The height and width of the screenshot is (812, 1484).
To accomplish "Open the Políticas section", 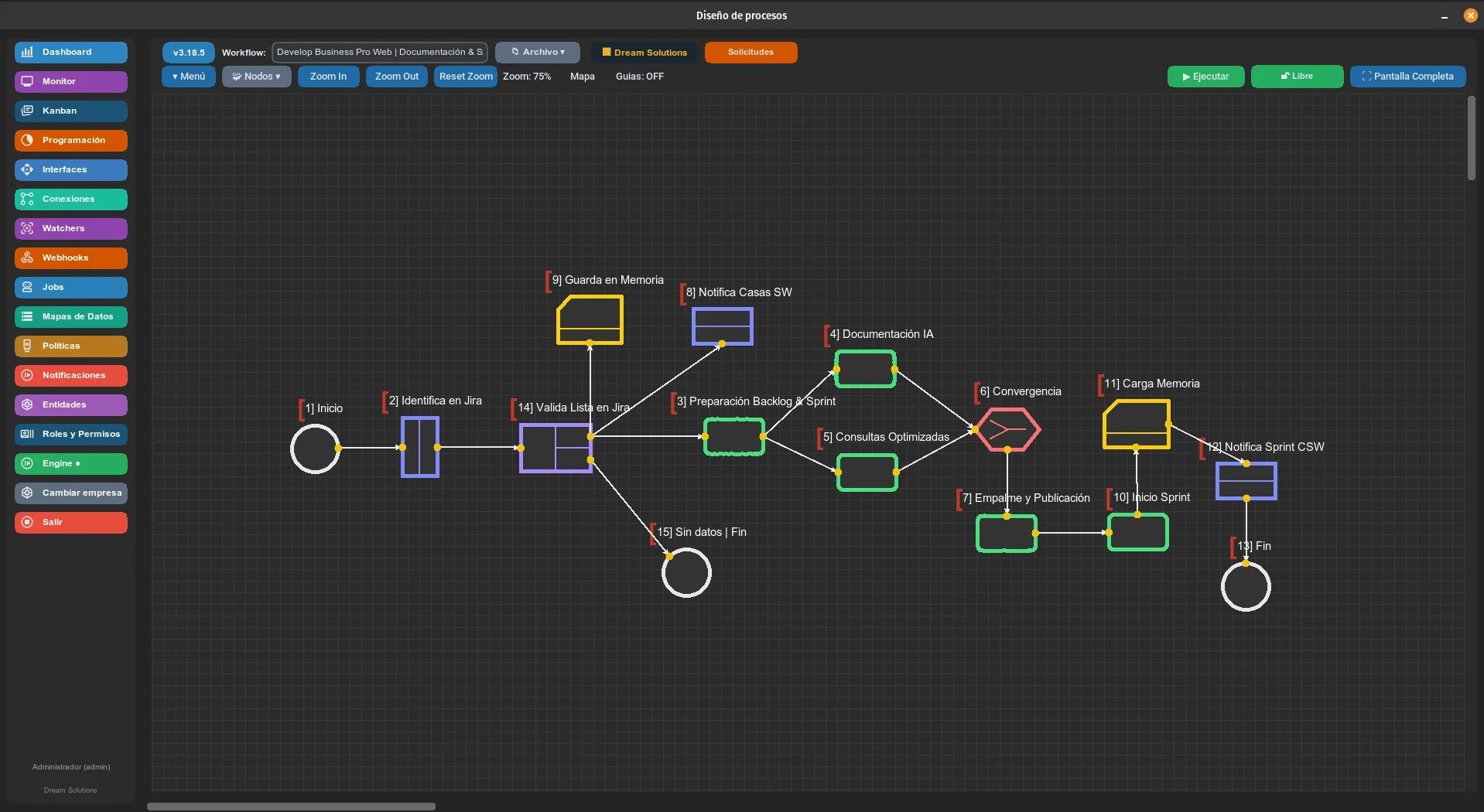I will pos(70,346).
